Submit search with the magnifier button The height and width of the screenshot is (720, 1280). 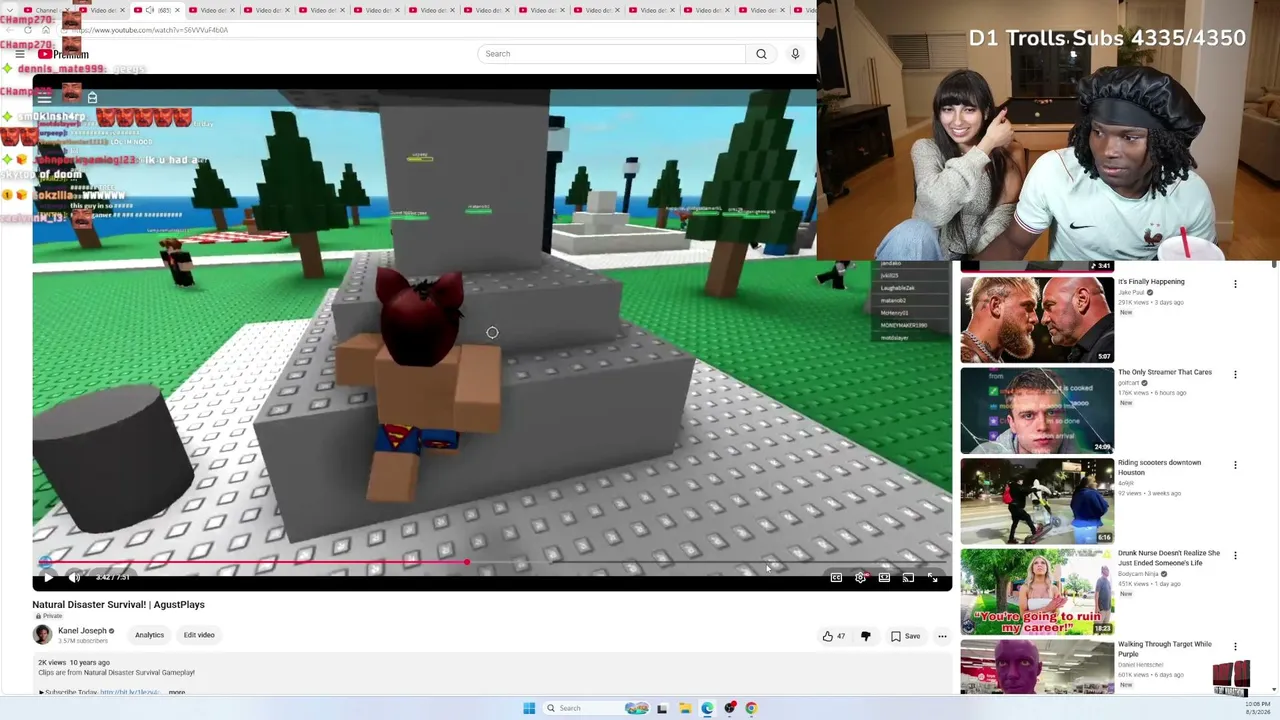point(761,54)
